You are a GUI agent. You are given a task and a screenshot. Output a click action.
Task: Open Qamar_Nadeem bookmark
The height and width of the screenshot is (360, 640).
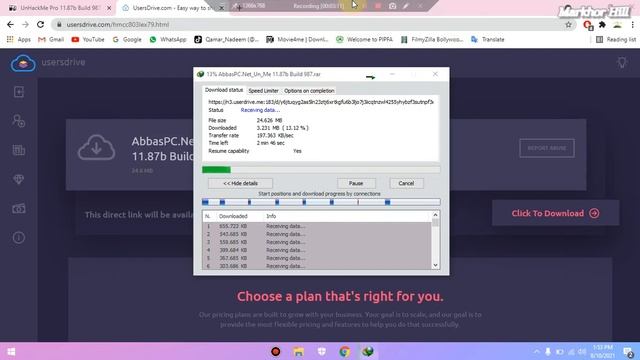tap(227, 40)
